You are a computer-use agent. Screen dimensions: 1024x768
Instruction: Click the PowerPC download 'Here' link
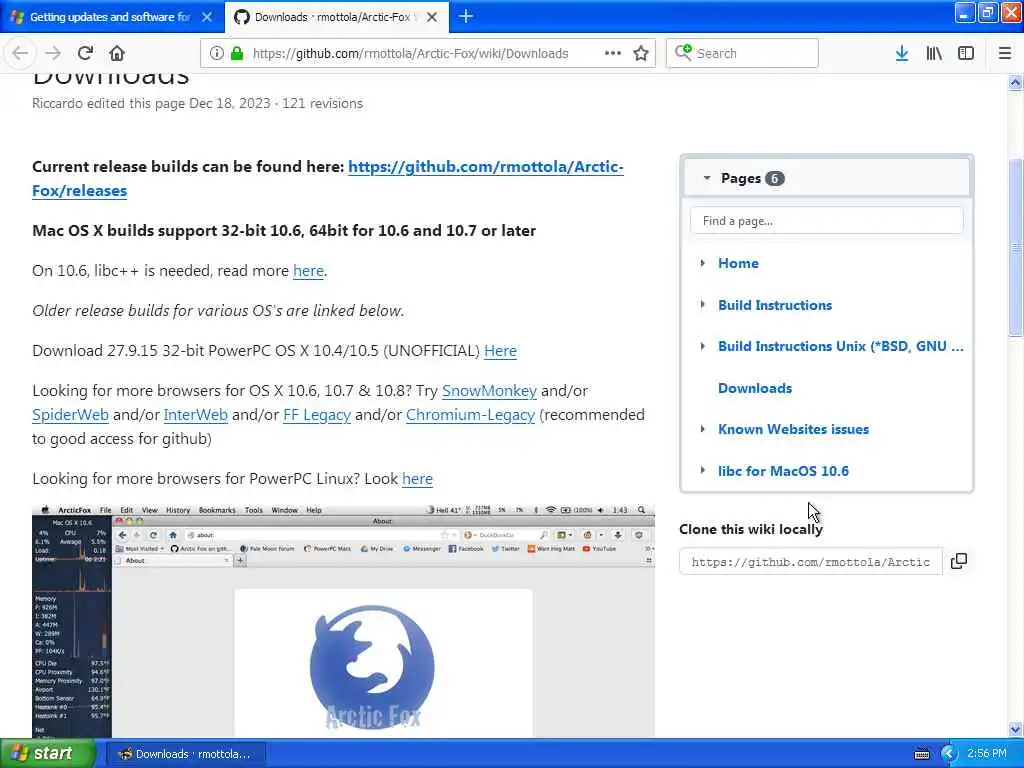[500, 351]
